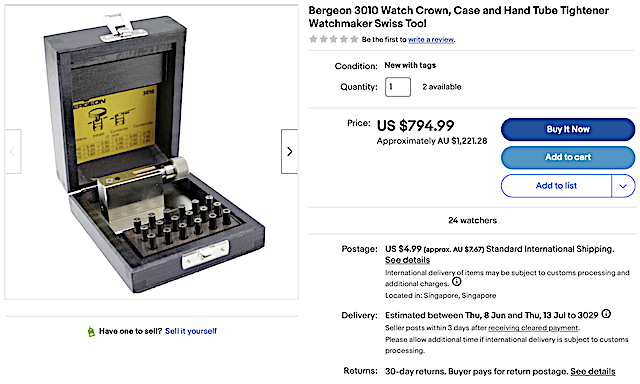Open info icon beside additional charges
Image resolution: width=640 pixels, height=384 pixels.
pos(457,282)
